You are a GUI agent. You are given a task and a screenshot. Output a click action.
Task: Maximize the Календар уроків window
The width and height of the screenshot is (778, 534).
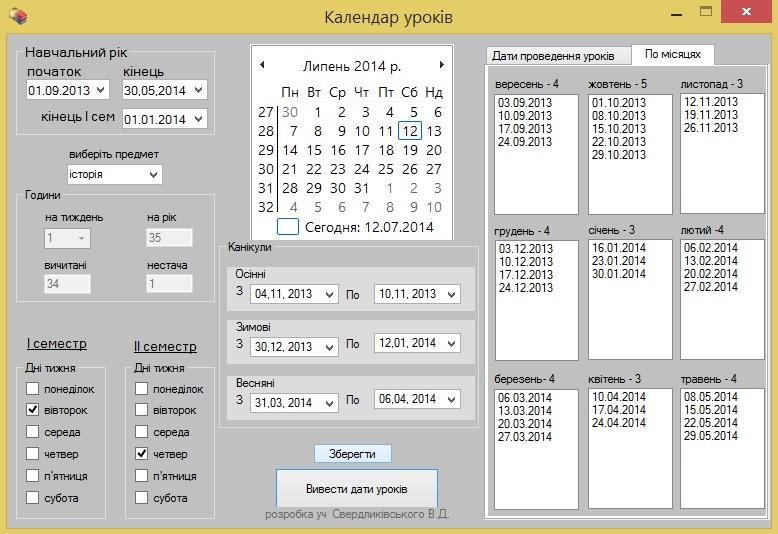tap(706, 12)
